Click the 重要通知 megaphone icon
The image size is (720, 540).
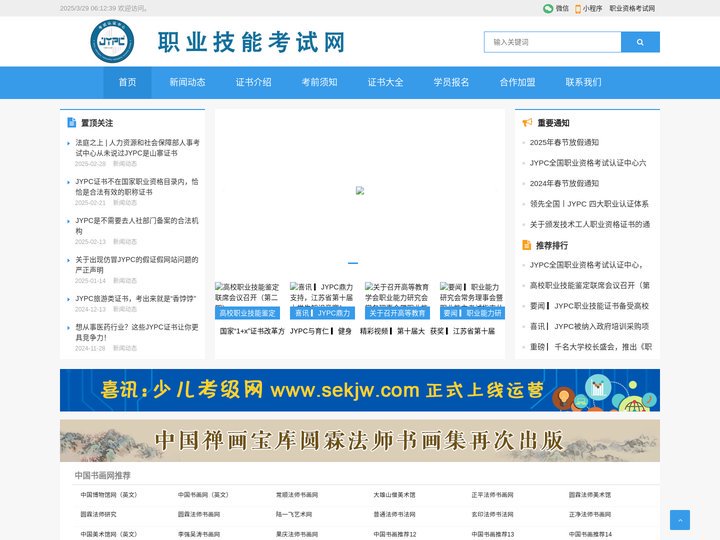[x=527, y=122]
